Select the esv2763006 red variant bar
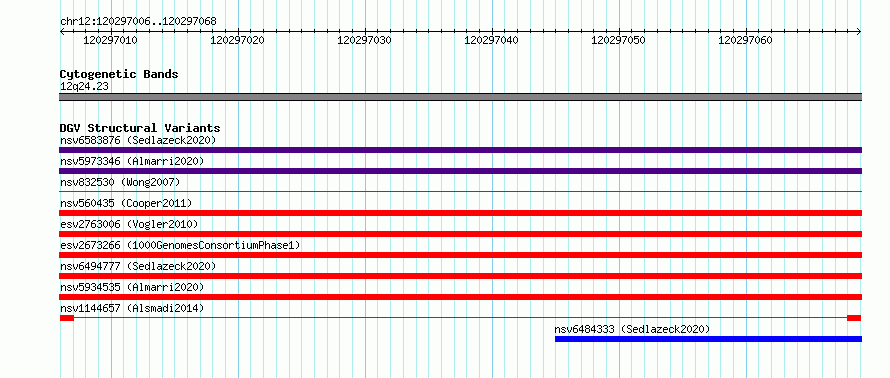Image resolution: width=890 pixels, height=378 pixels. coord(460,234)
